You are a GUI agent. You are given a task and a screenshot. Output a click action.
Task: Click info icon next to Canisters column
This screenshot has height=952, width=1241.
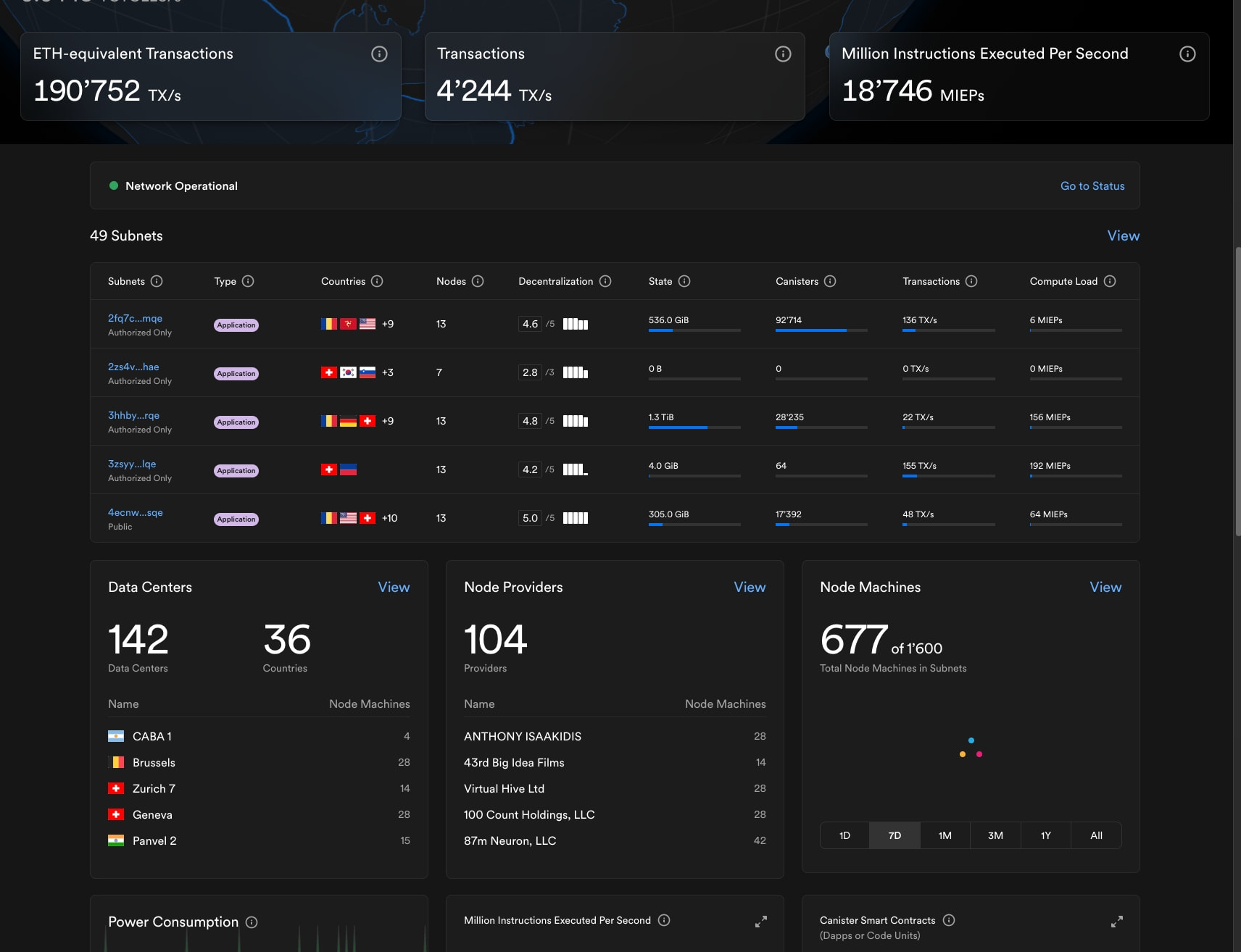pyautogui.click(x=830, y=281)
